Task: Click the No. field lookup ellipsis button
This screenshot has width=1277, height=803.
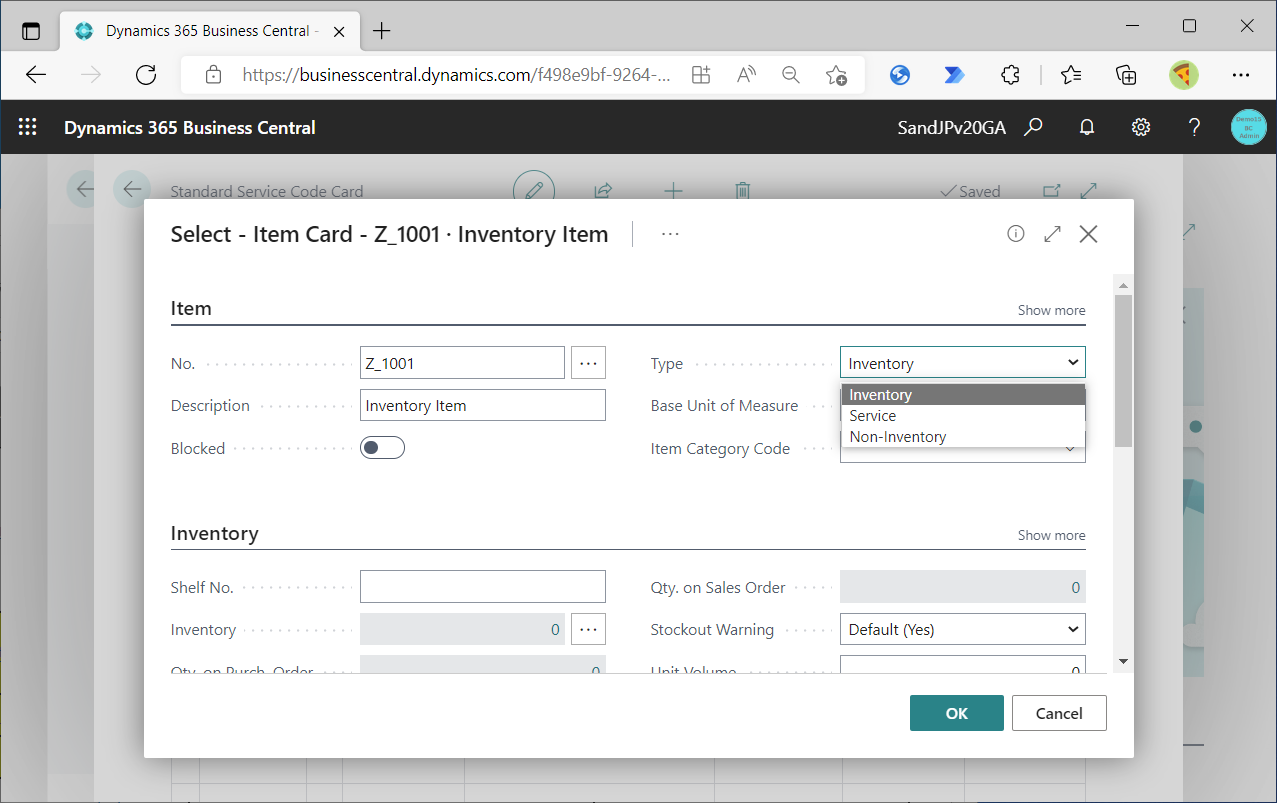Action: (x=588, y=363)
